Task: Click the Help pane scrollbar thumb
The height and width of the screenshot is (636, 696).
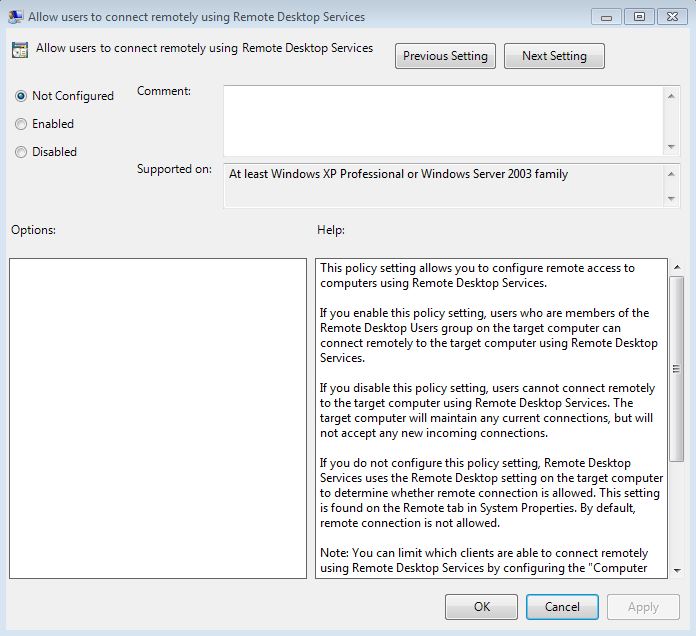Action: pyautogui.click(x=676, y=369)
